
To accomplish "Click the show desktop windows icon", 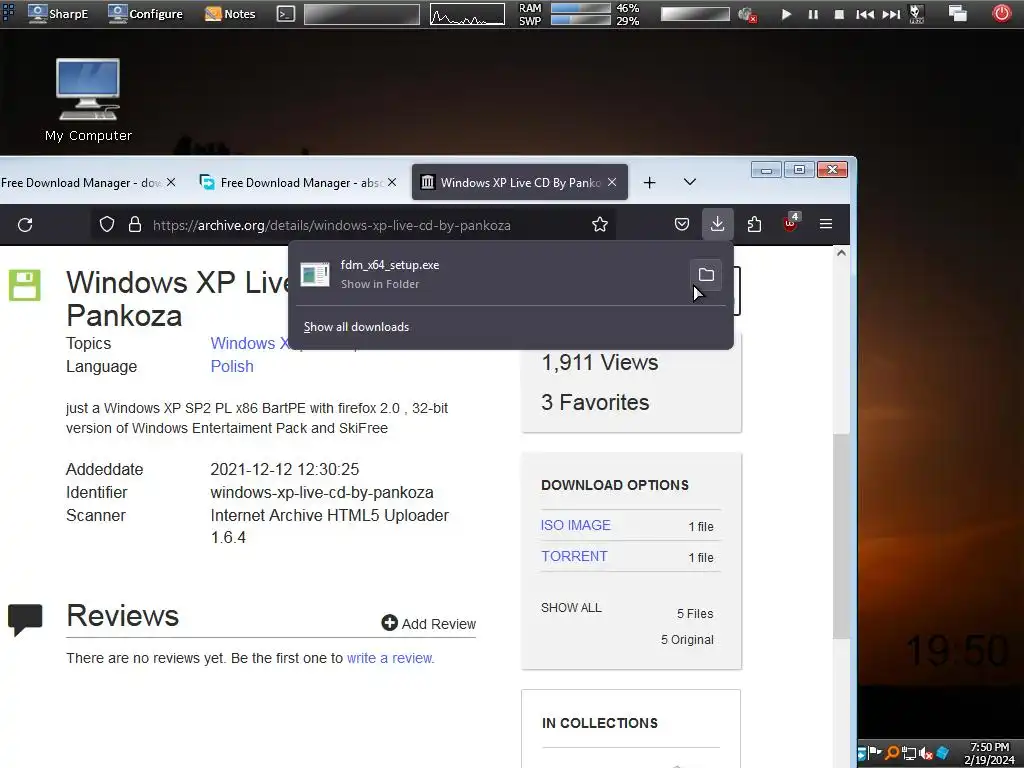I will pyautogui.click(x=957, y=14).
